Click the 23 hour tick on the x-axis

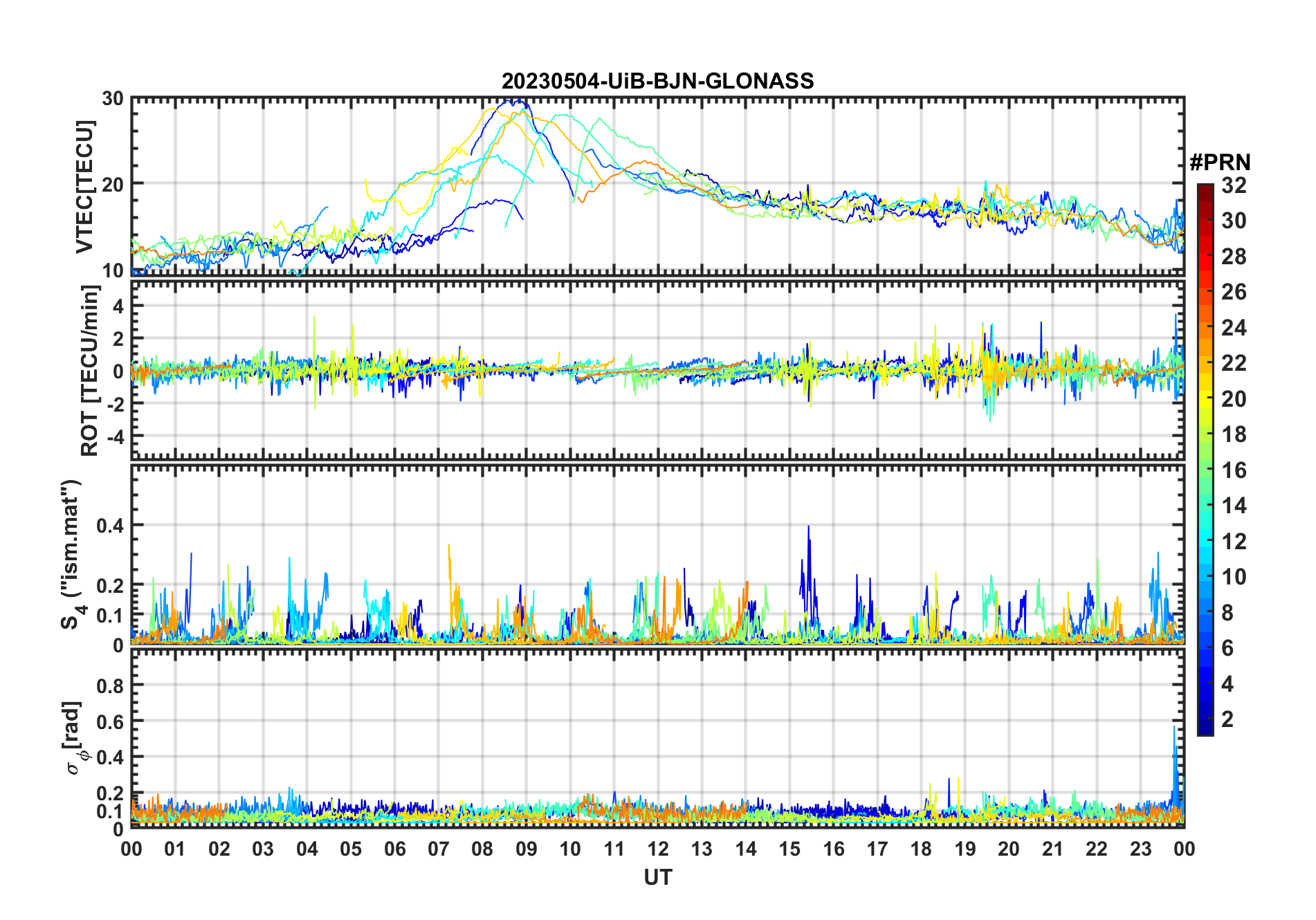tap(1140, 849)
